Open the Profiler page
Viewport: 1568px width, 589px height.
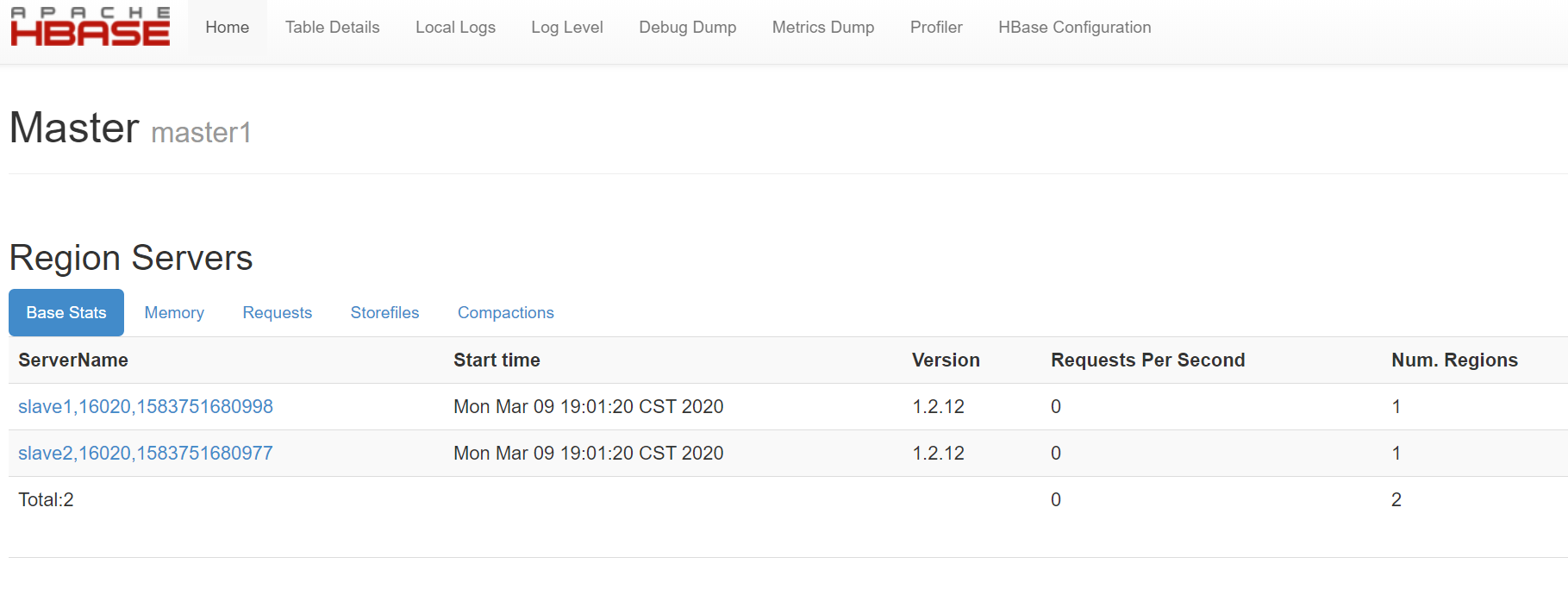pyautogui.click(x=936, y=28)
